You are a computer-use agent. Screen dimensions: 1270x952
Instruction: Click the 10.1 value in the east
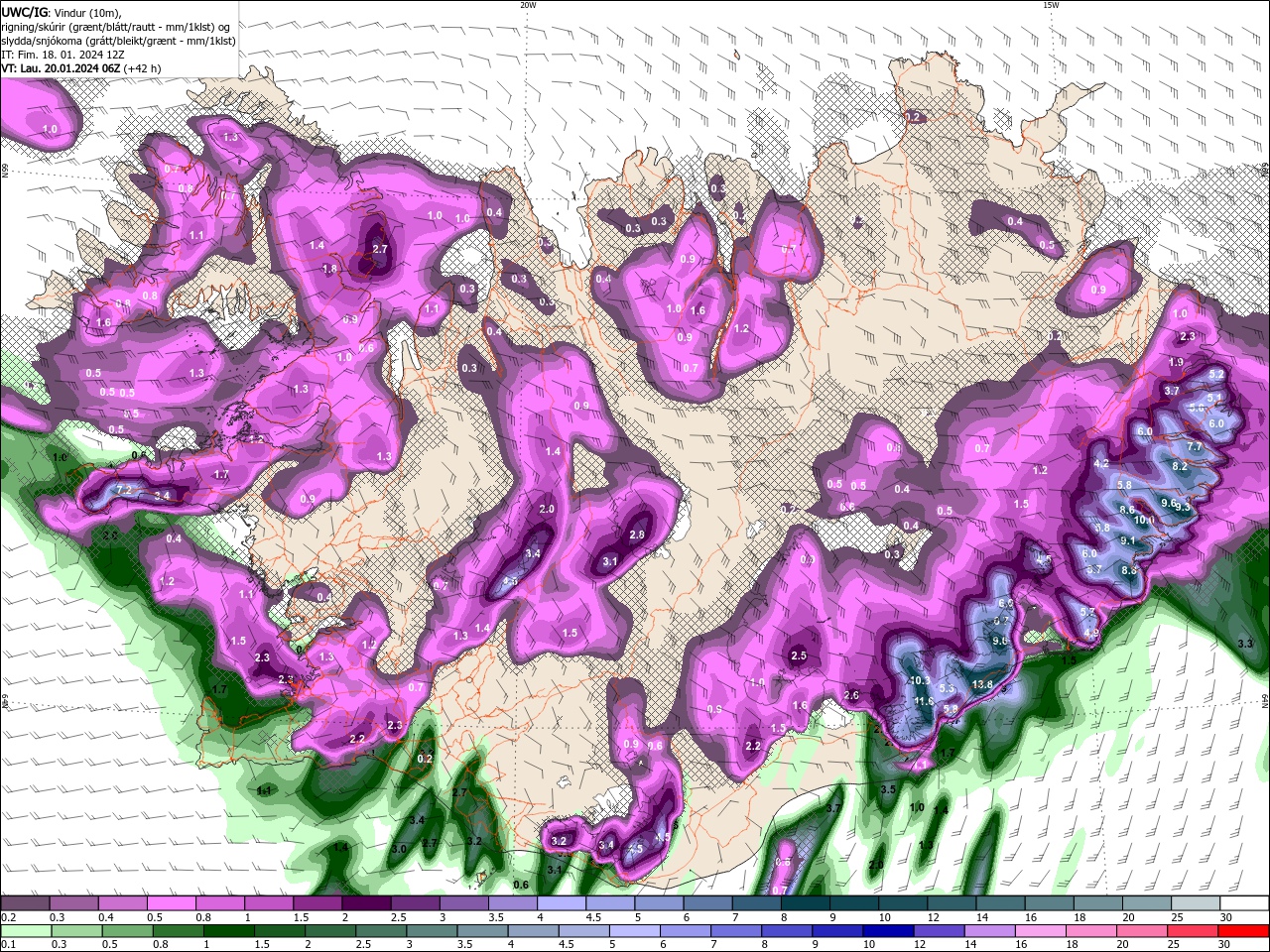[1144, 520]
